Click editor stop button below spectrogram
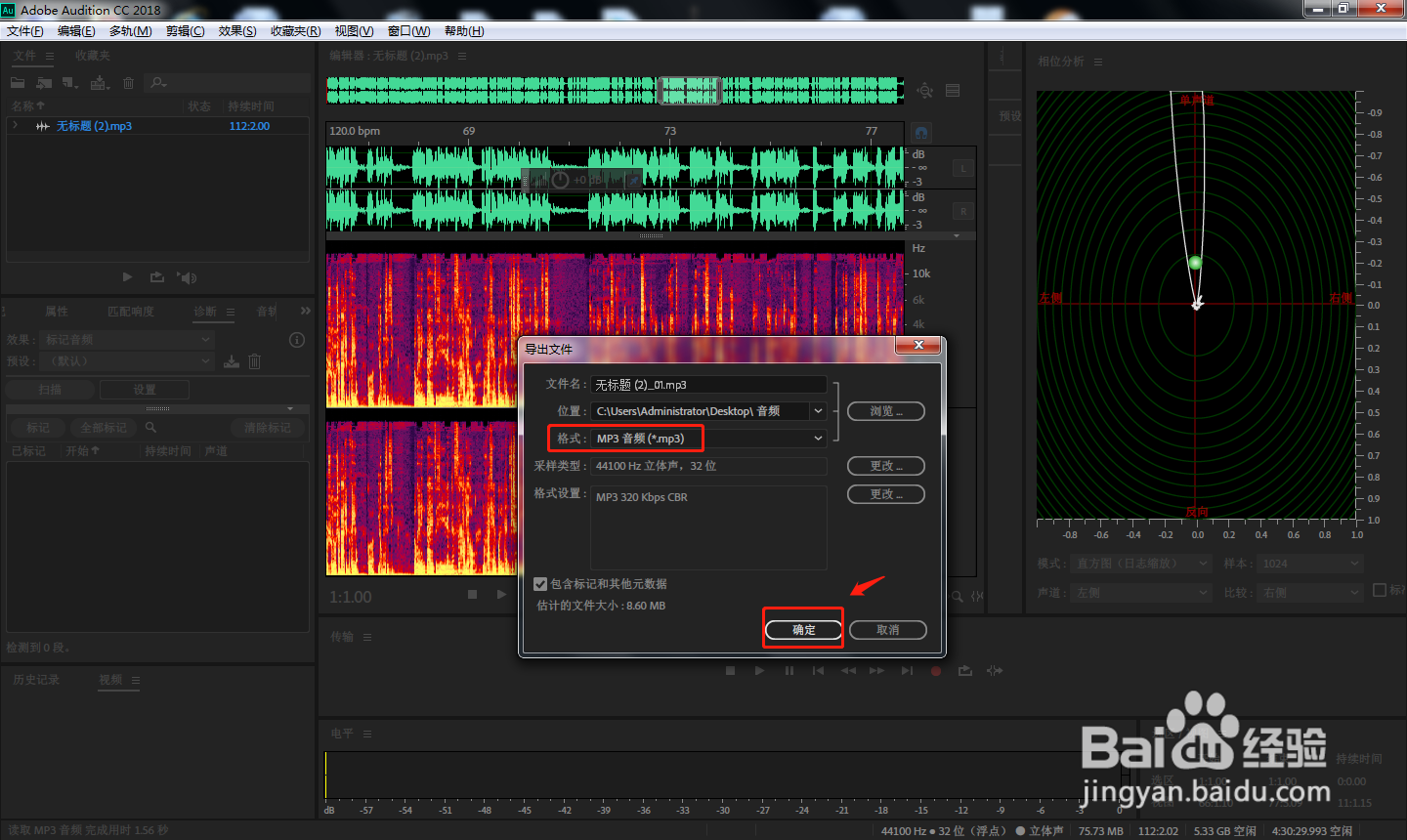 pyautogui.click(x=472, y=594)
